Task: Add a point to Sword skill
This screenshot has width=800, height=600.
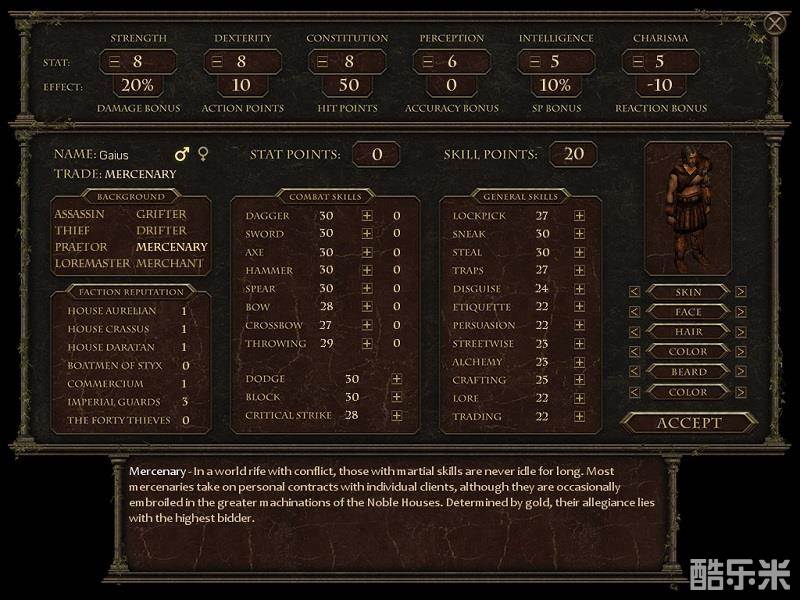Action: tap(367, 234)
